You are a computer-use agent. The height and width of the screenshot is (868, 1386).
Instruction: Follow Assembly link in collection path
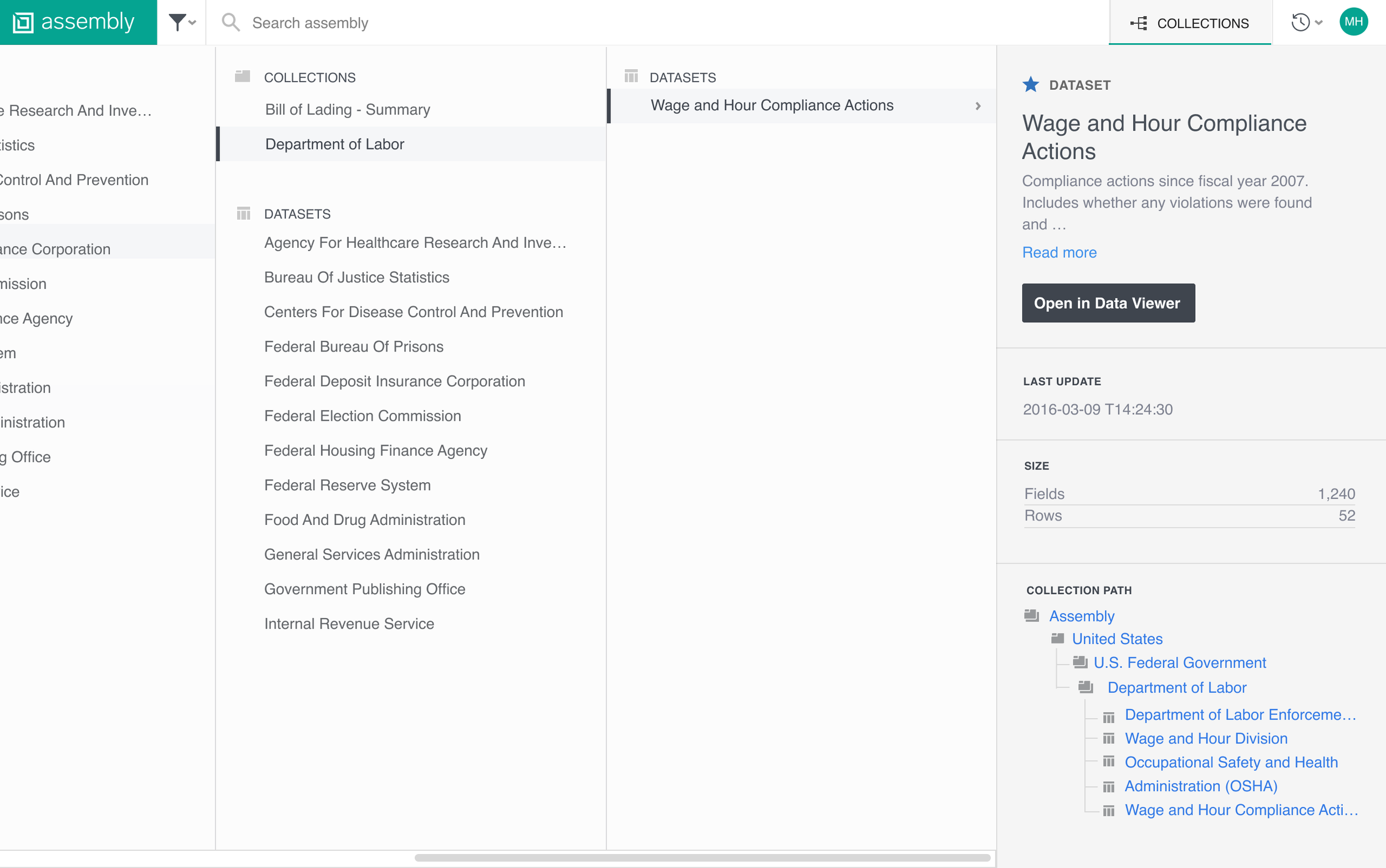1082,616
